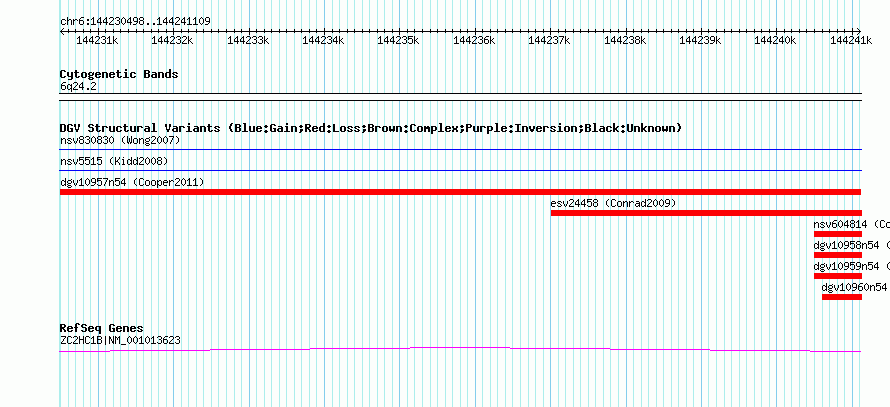This screenshot has height=407, width=890.
Task: Open variant dgv10960n54 label
Action: tap(854, 287)
